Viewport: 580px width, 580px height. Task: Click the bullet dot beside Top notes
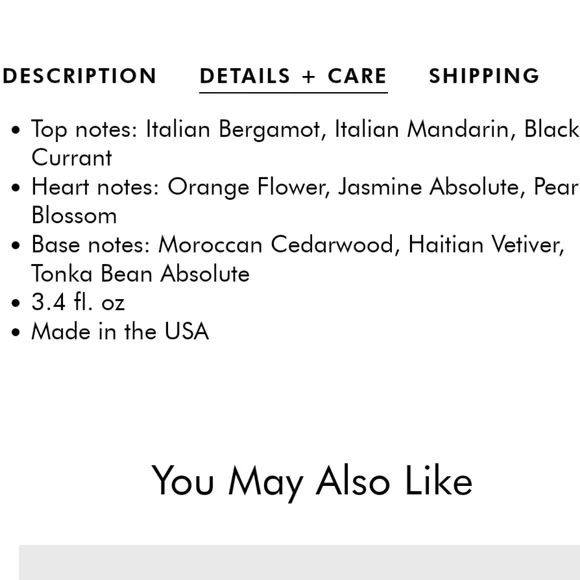coord(16,130)
